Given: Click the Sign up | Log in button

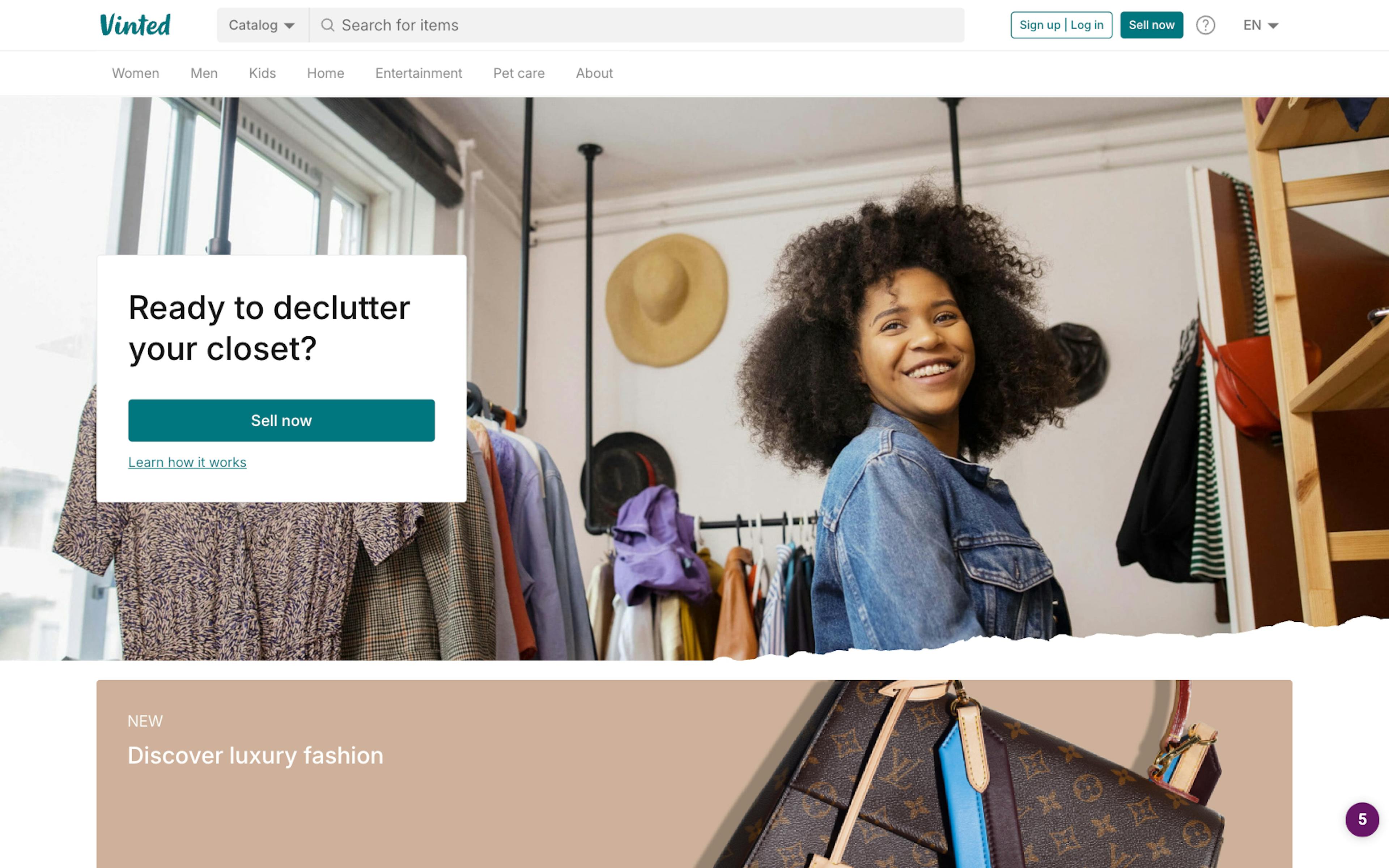Looking at the screenshot, I should click(x=1061, y=25).
